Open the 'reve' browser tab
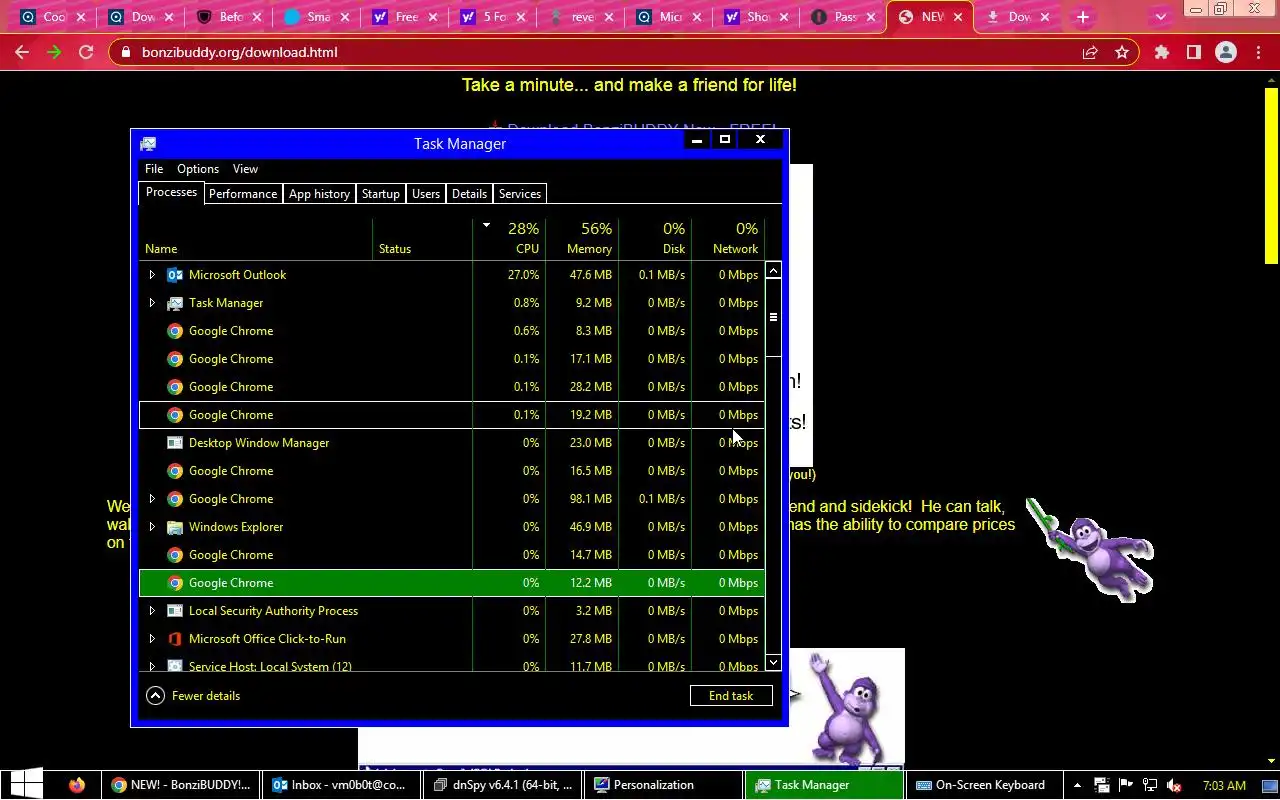This screenshot has width=1280, height=800. pyautogui.click(x=583, y=17)
